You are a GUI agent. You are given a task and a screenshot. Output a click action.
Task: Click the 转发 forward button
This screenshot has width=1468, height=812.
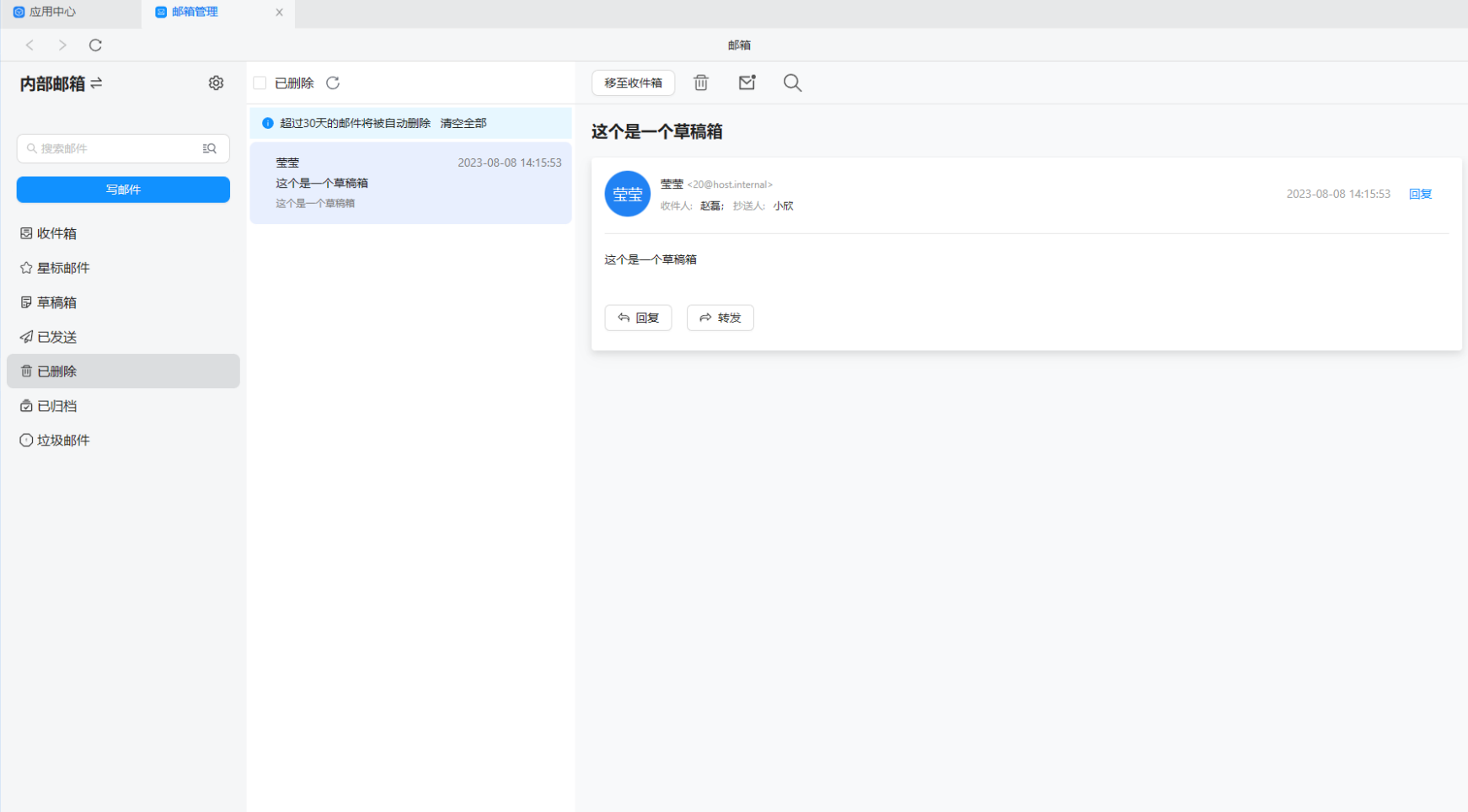pos(720,318)
